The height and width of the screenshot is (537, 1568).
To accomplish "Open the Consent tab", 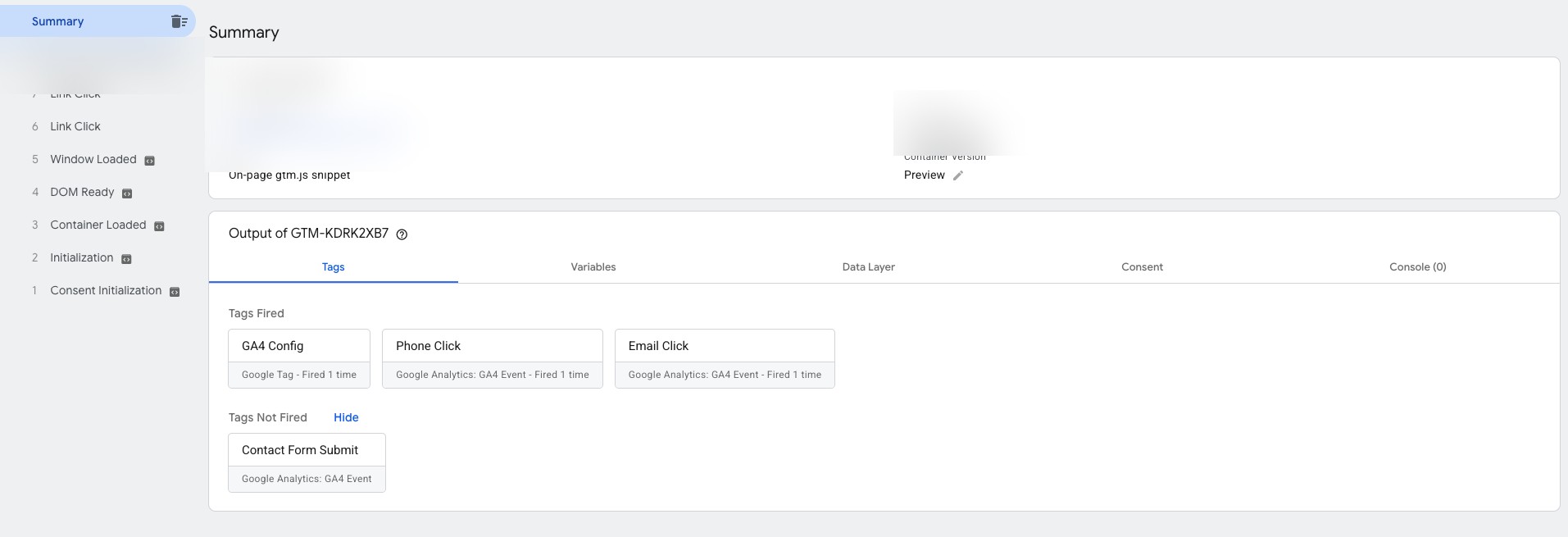I will pos(1142,267).
